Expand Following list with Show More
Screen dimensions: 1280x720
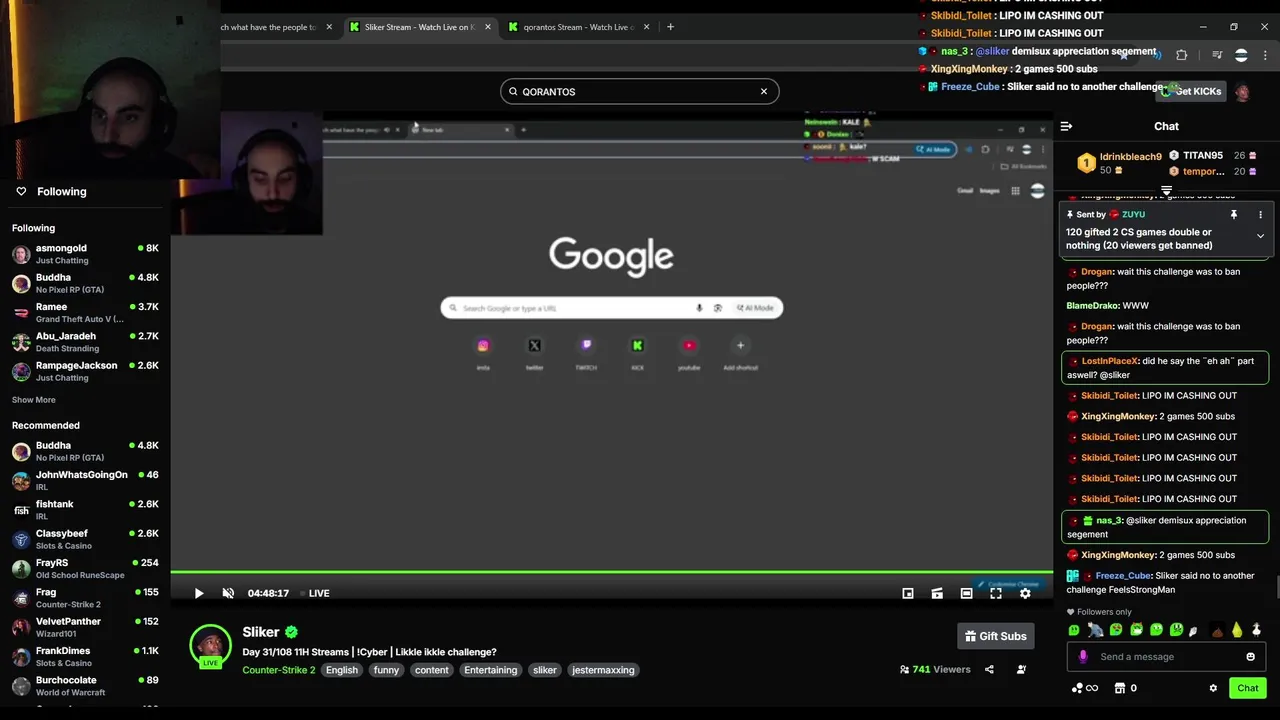click(34, 400)
